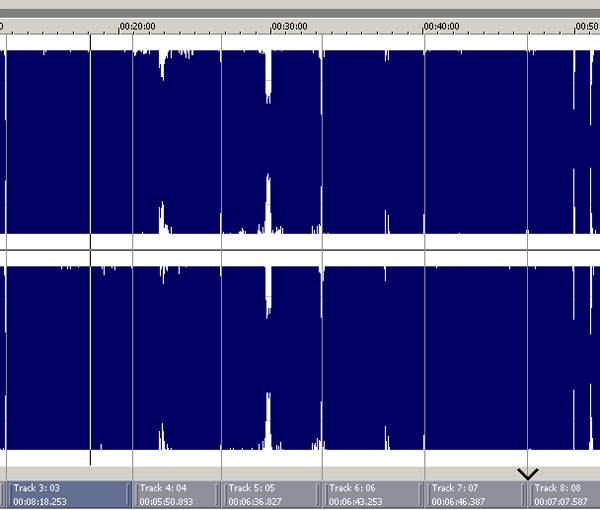Click the Track 3 duration 00:08:18.253
The image size is (600, 510).
click(x=40, y=501)
